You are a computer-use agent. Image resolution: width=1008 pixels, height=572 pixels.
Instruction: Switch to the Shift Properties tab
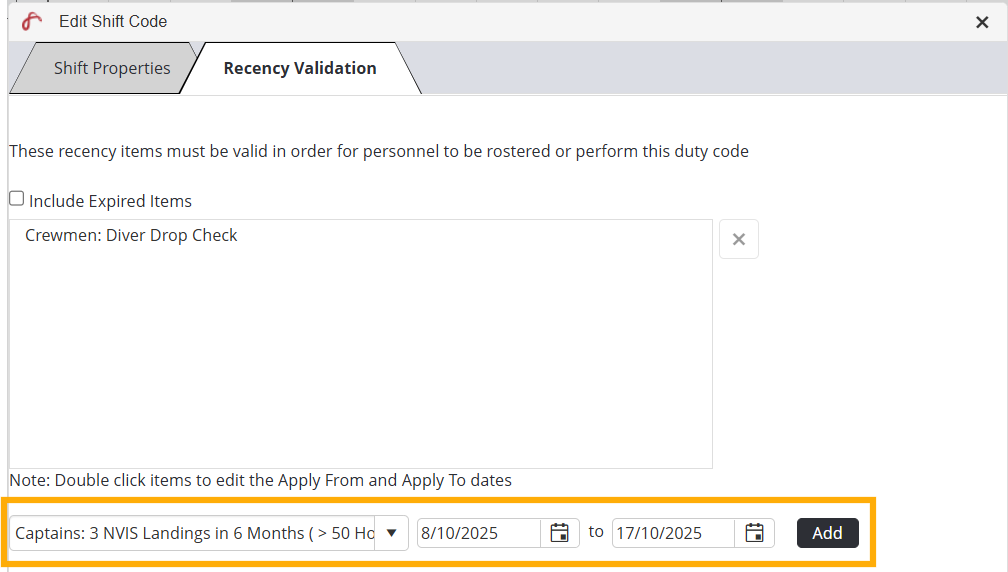tap(111, 69)
